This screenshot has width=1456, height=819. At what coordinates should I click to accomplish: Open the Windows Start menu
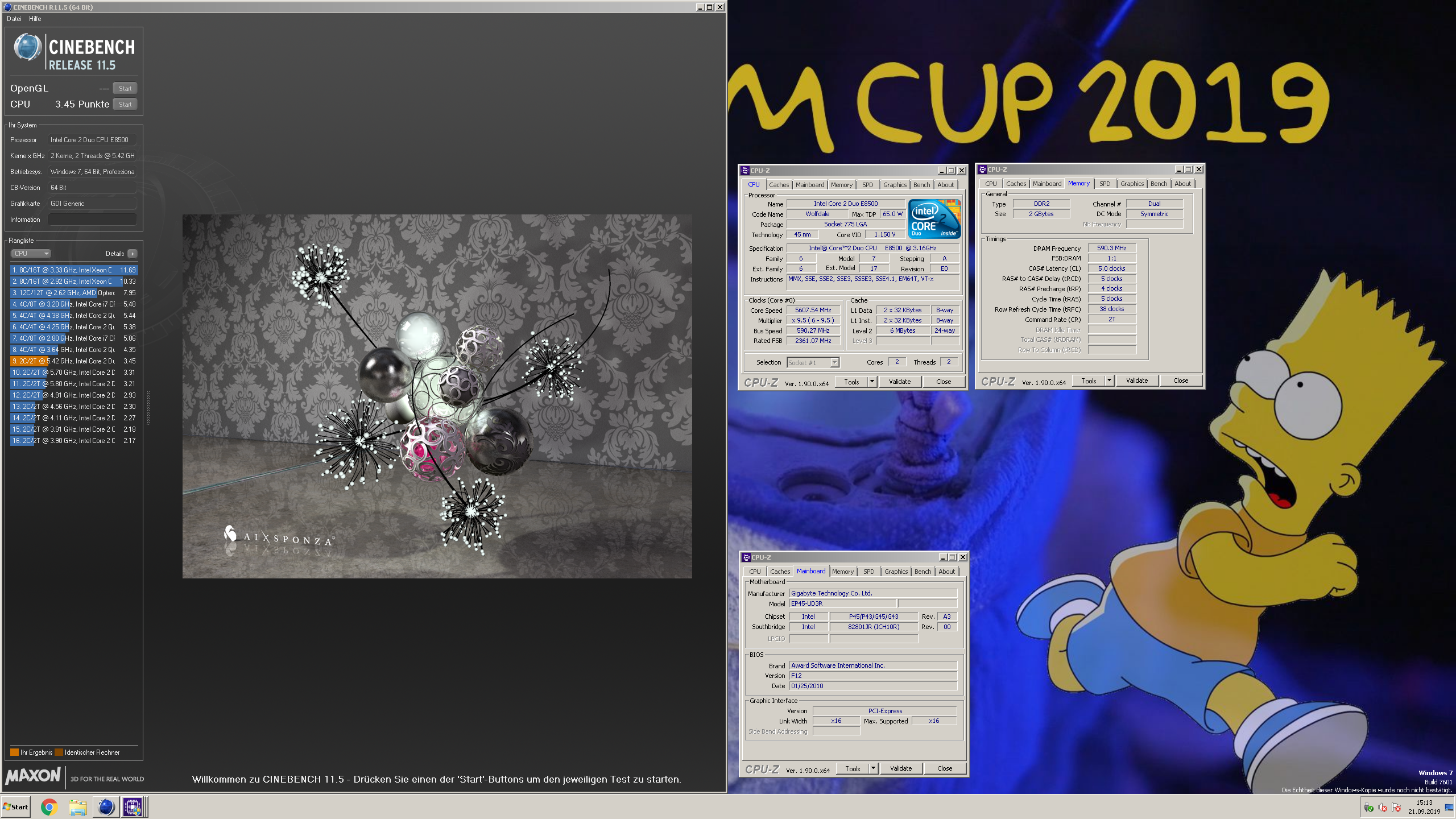point(15,806)
